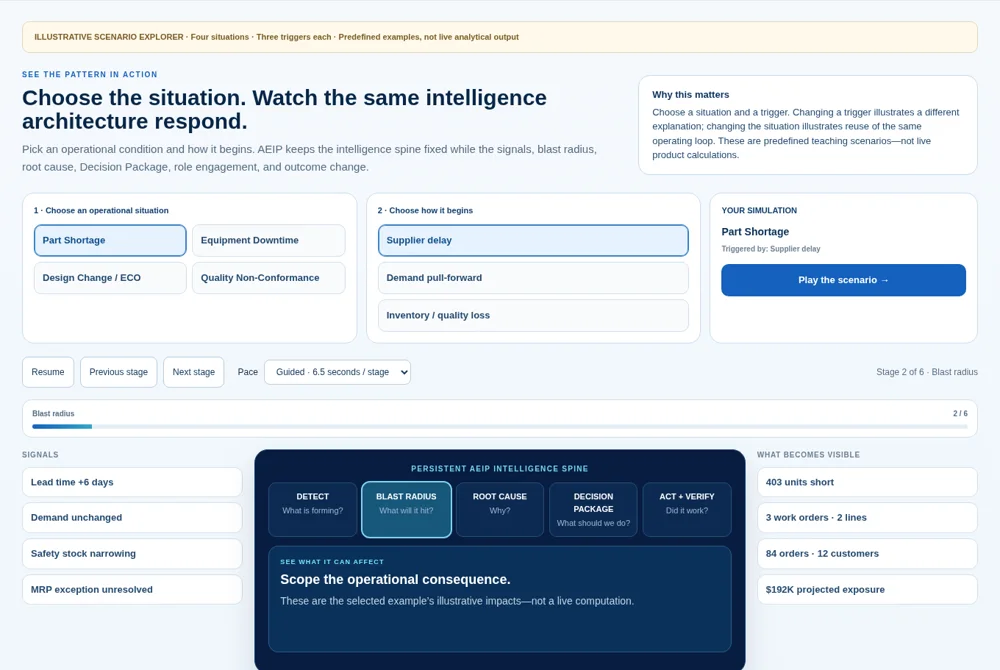The width and height of the screenshot is (1000, 670).
Task: Click the $192K projected exposure card
Action: coord(867,590)
